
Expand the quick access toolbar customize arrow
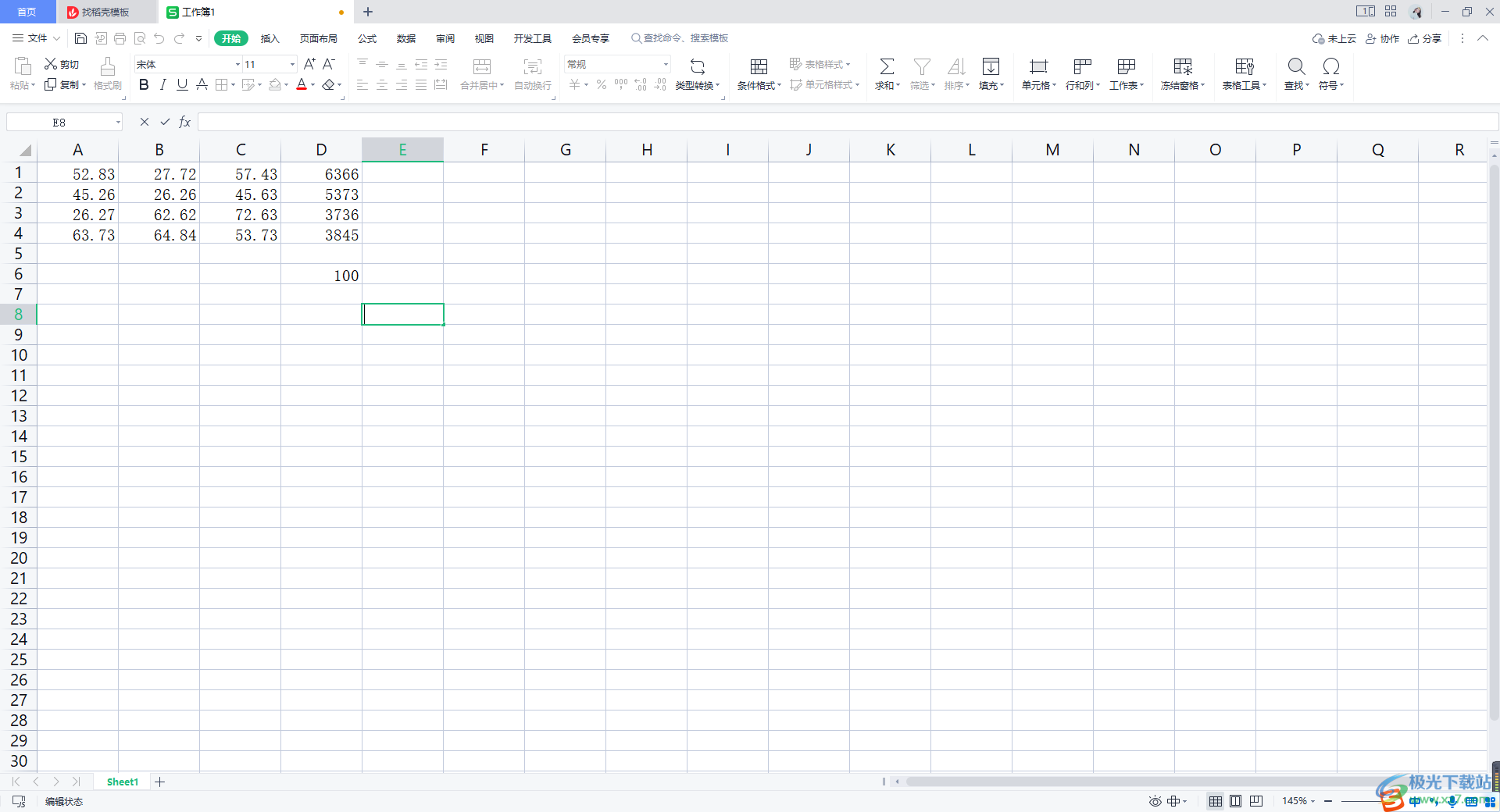point(198,38)
